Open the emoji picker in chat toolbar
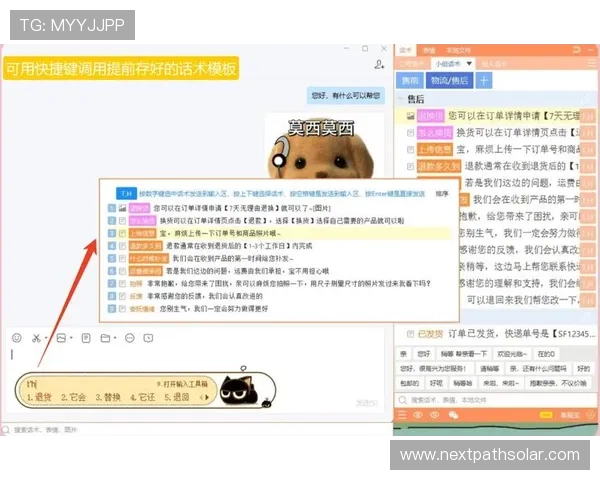 tap(14, 338)
